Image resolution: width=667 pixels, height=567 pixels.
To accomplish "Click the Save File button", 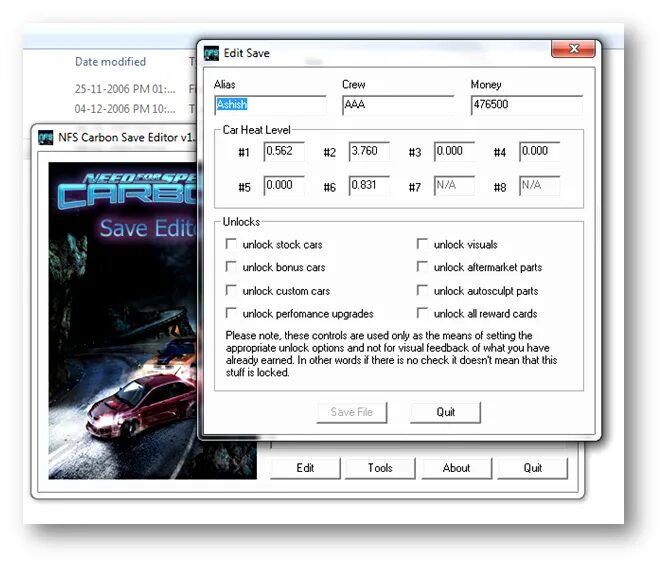I will 352,412.
